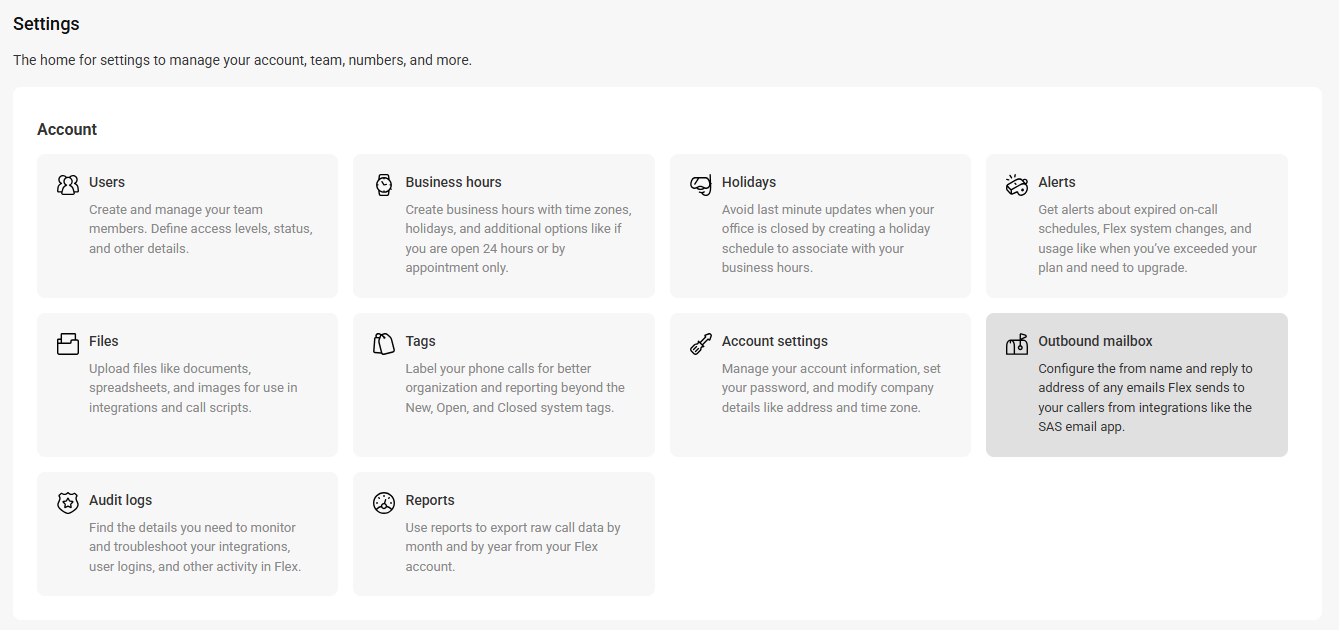Click the Account section heading
Screen dimensions: 1339x630
pyautogui.click(x=67, y=129)
